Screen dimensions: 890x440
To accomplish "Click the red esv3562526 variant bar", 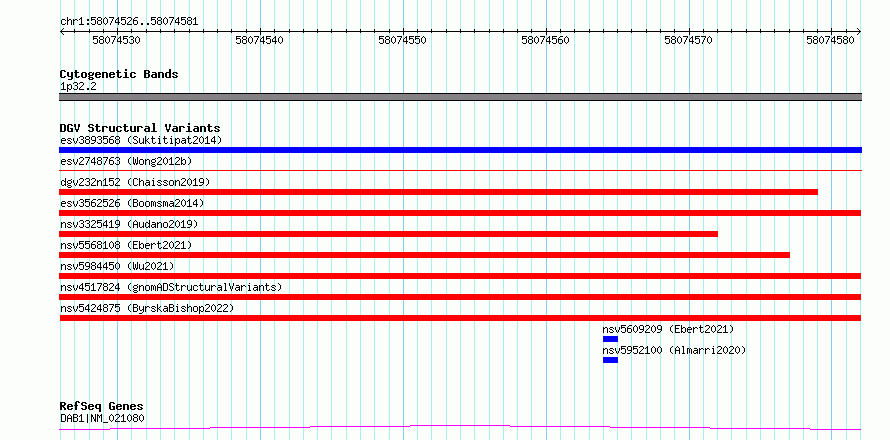I will tap(460, 213).
